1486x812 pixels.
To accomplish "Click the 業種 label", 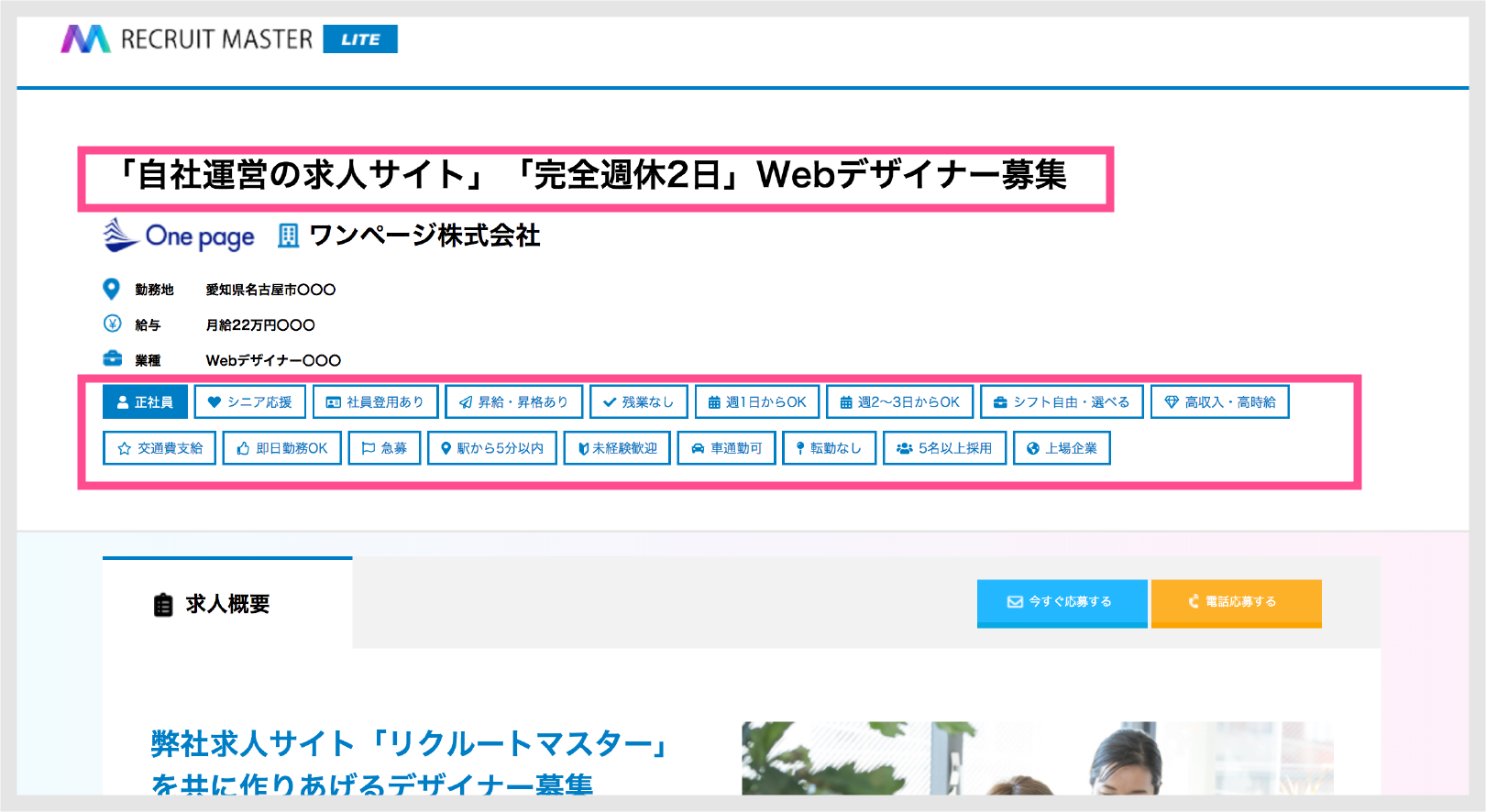I will point(148,360).
